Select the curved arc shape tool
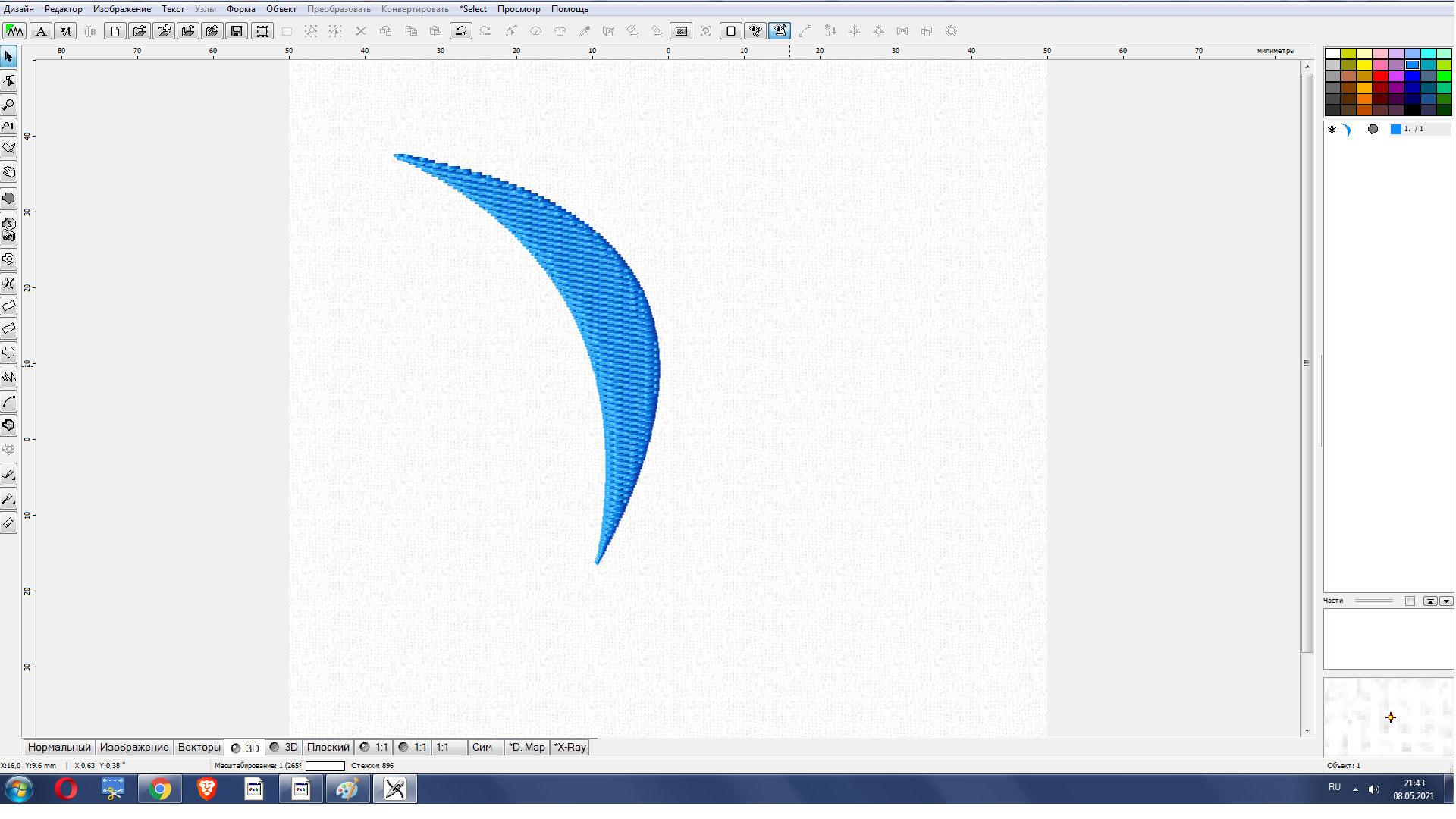 9,401
